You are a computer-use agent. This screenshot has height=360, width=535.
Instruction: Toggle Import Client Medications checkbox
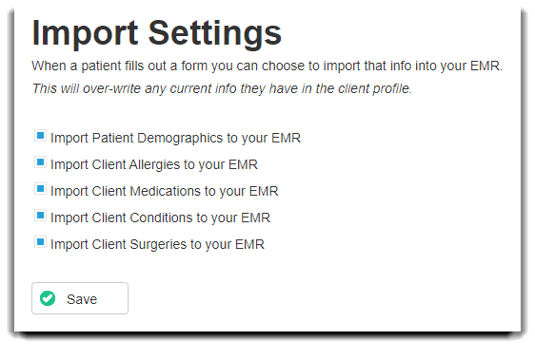40,189
